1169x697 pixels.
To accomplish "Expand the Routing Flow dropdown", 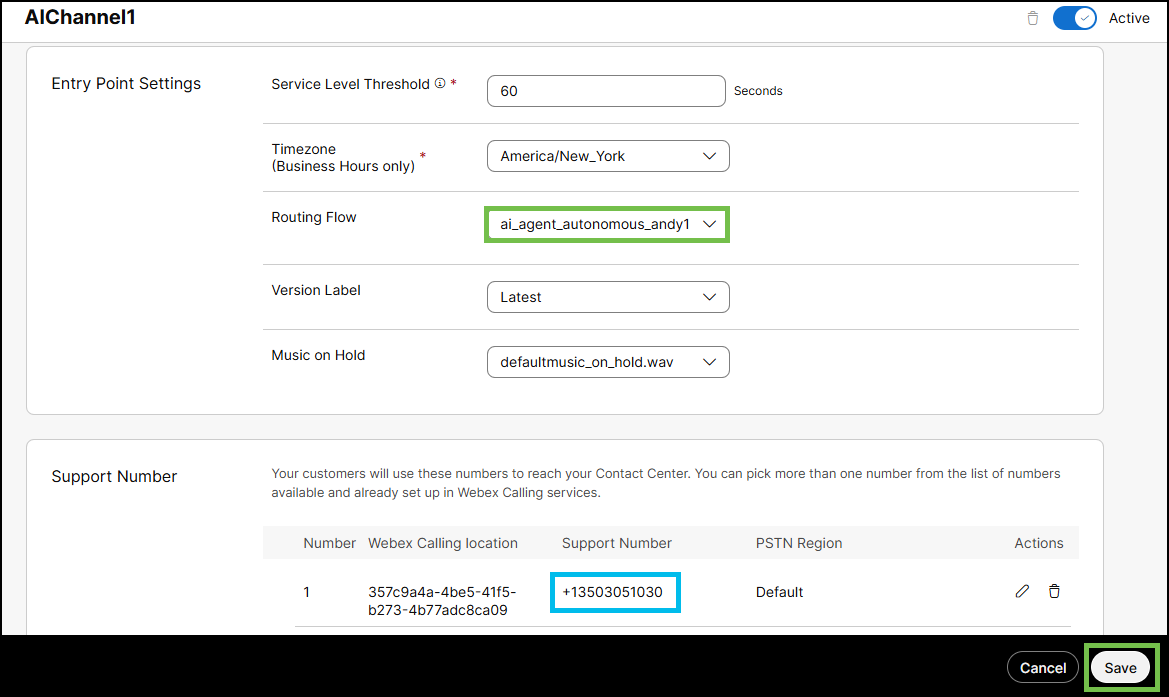I will 608,224.
